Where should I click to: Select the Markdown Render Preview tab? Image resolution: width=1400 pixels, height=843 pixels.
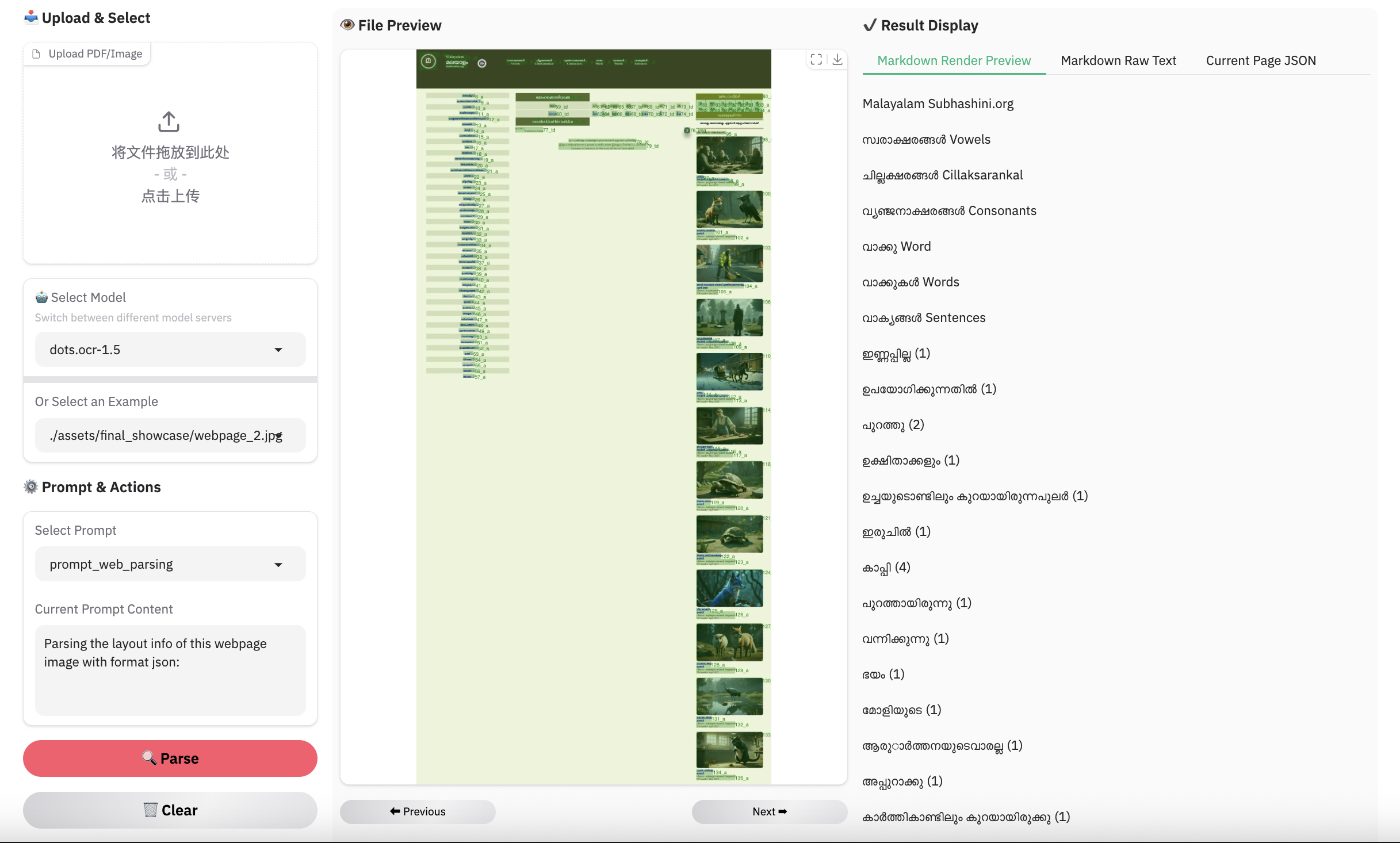[x=954, y=60]
